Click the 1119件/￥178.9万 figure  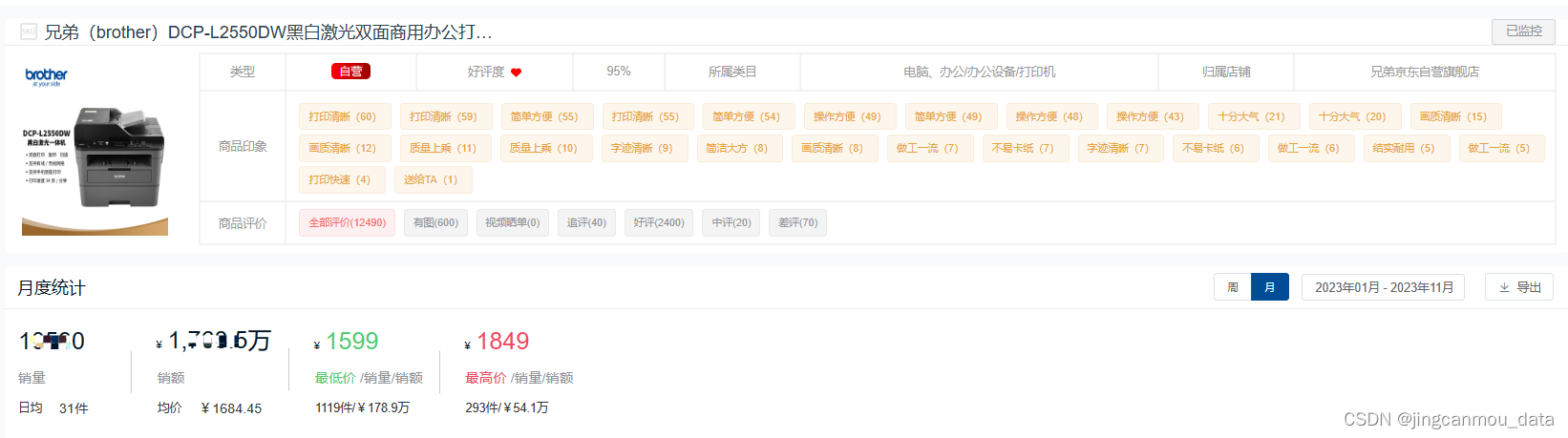(363, 407)
